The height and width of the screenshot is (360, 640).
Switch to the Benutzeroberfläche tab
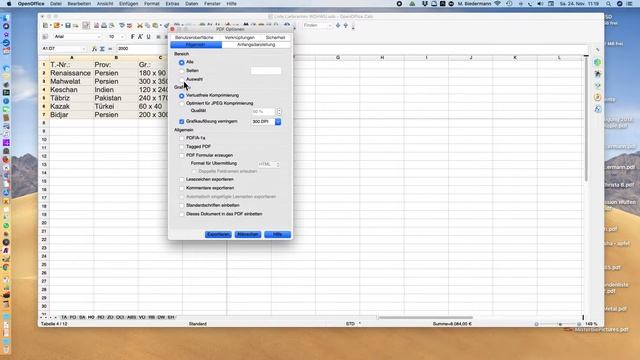pyautogui.click(x=194, y=38)
